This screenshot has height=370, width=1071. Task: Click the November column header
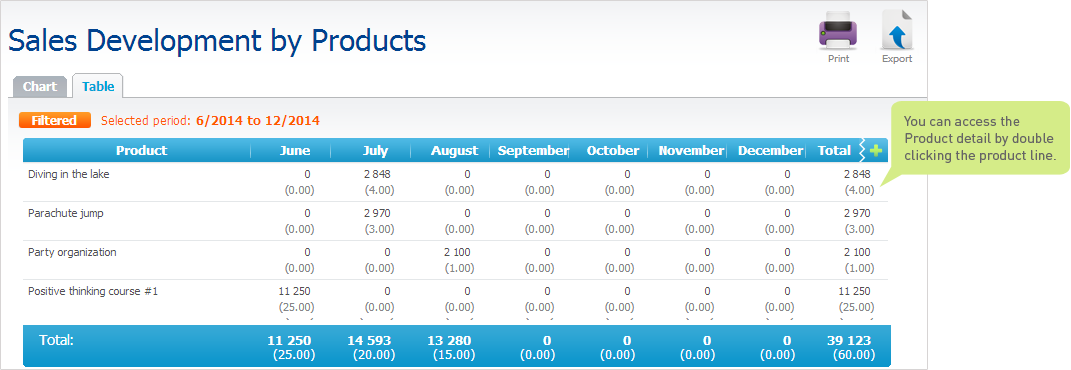691,151
